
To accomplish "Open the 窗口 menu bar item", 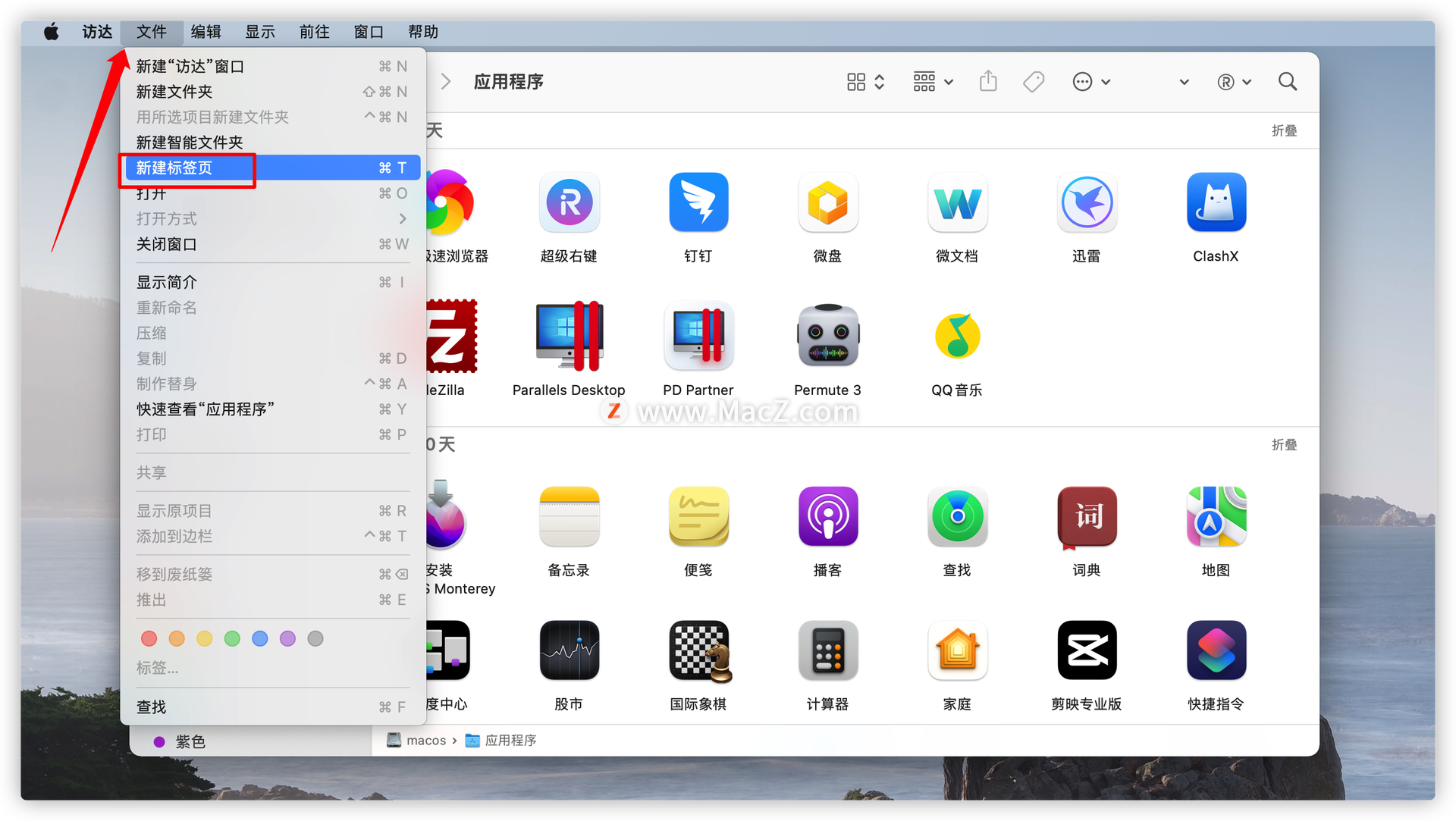I will click(x=369, y=32).
